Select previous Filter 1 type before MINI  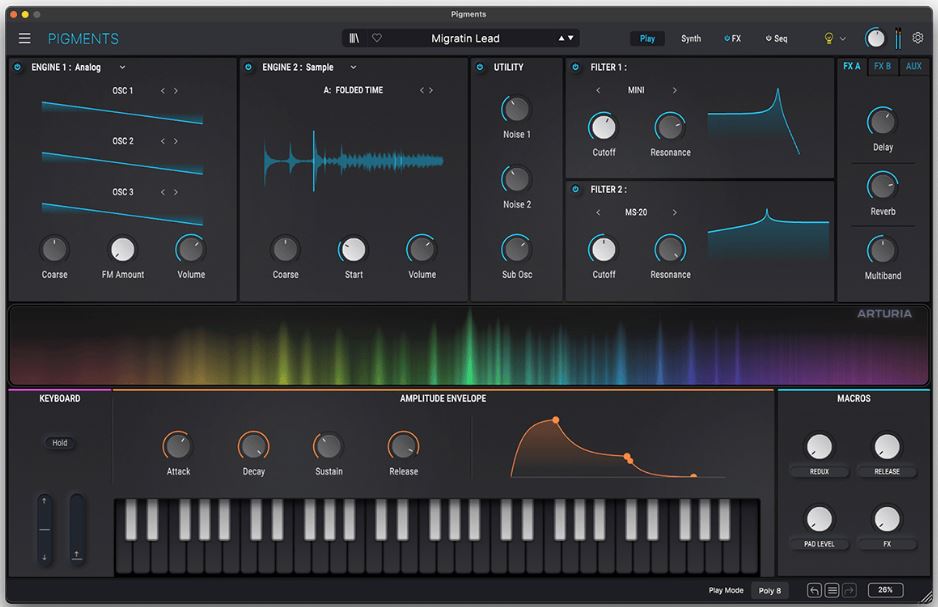pos(598,90)
